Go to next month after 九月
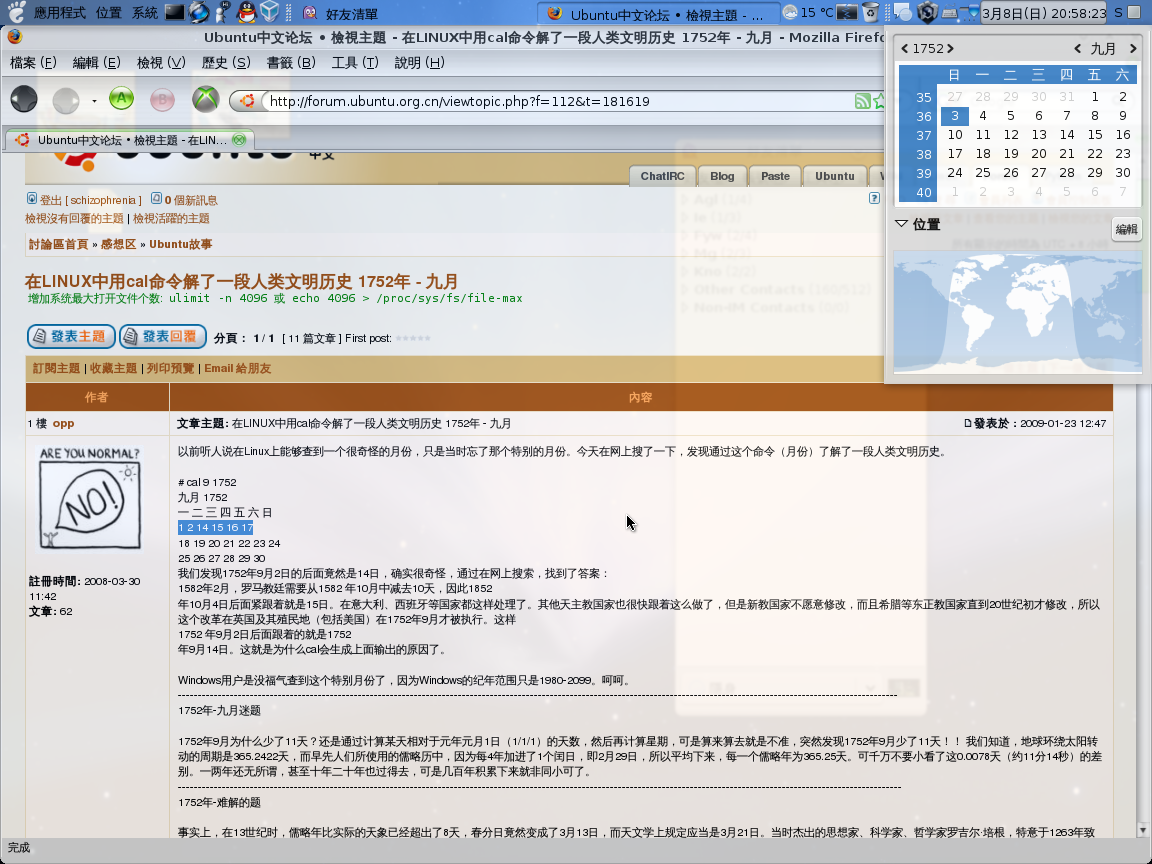Viewport: 1152px width, 864px height. click(x=1132, y=48)
